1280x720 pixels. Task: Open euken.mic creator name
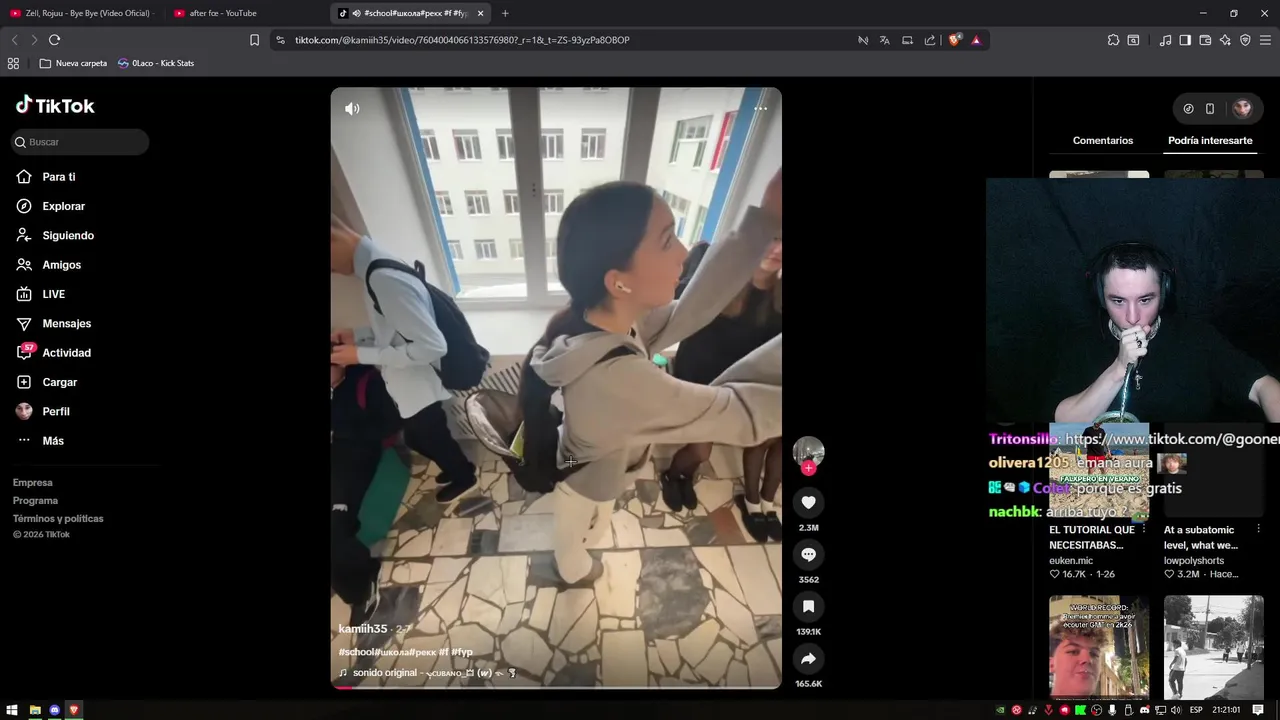(1071, 561)
